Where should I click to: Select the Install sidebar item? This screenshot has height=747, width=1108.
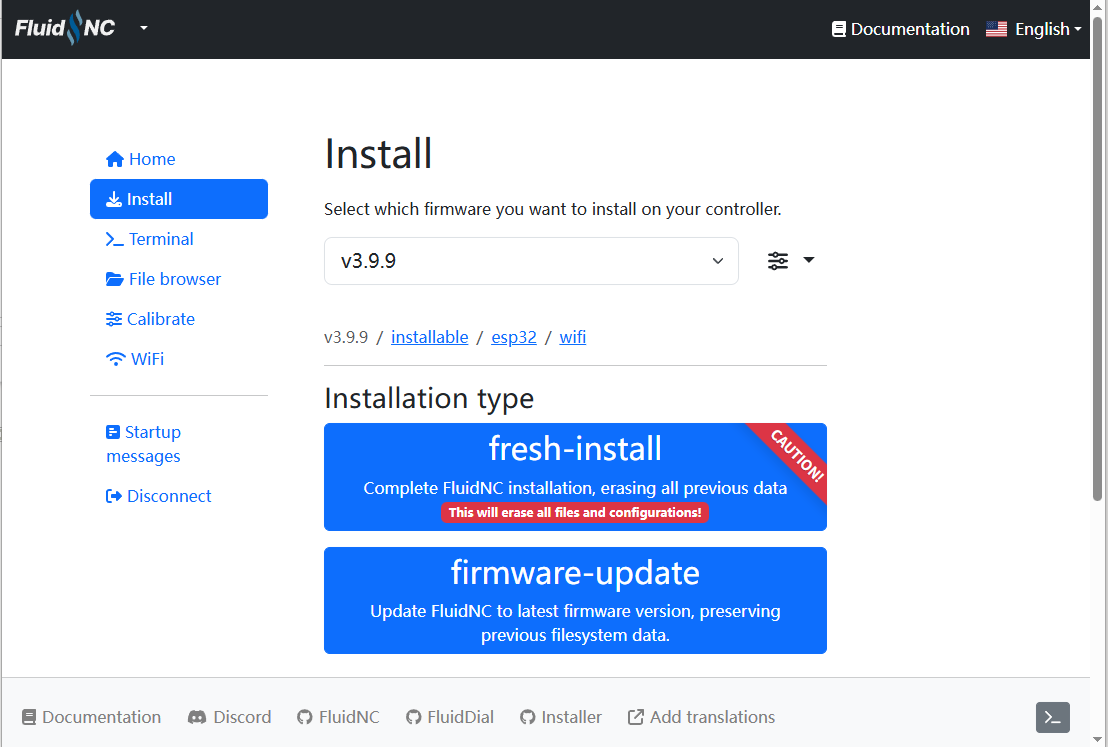tap(179, 199)
